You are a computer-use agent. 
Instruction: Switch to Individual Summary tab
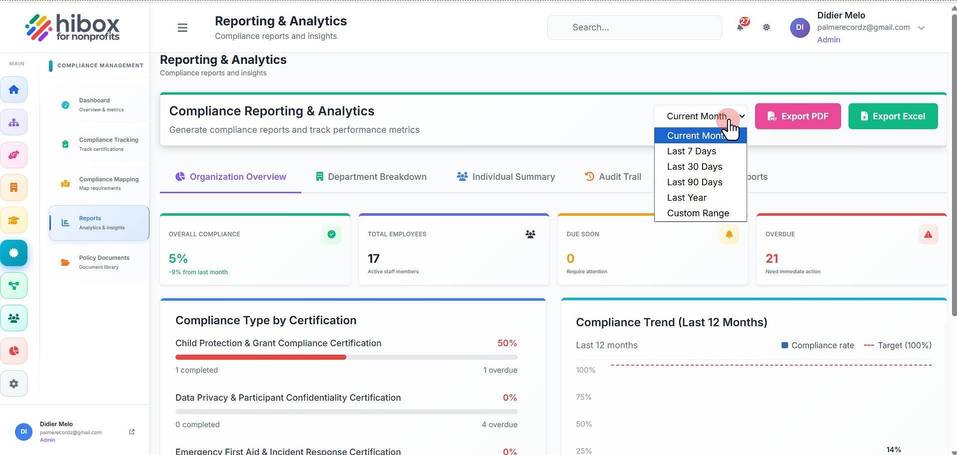(x=505, y=177)
